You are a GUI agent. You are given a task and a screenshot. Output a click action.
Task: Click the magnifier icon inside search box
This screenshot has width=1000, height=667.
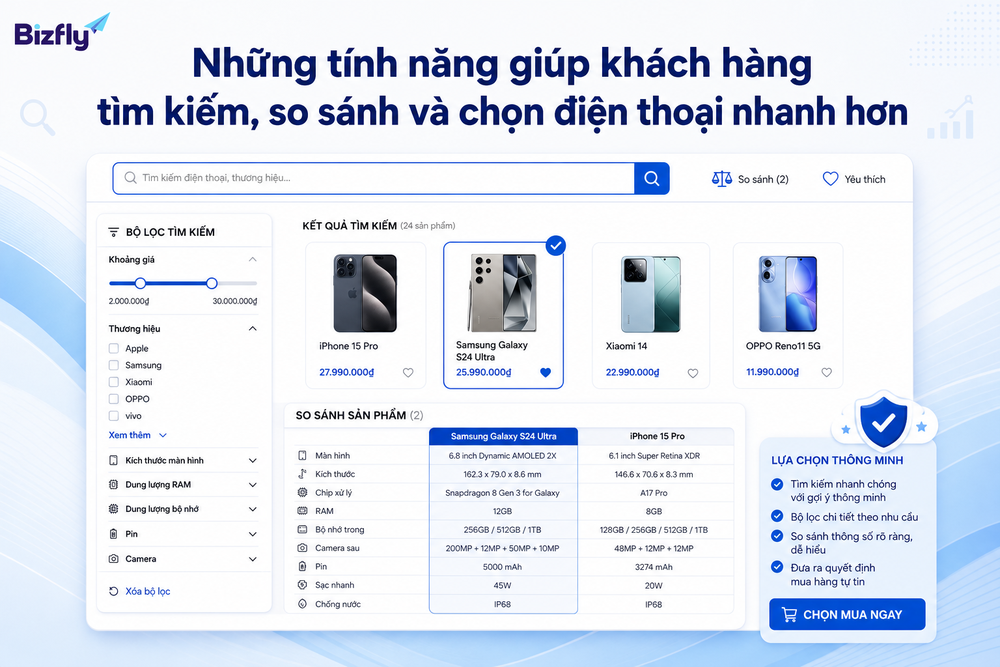[x=130, y=178]
